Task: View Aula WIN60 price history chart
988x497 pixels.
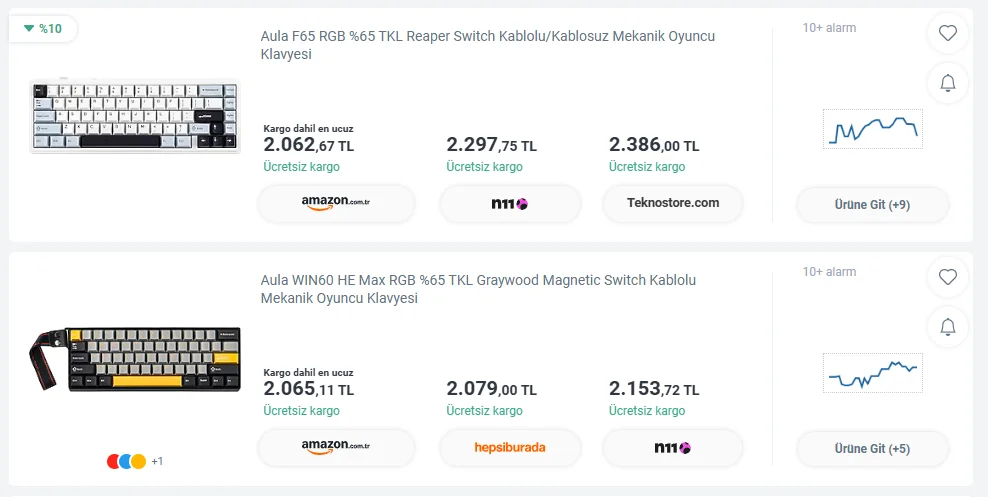Action: coord(873,373)
